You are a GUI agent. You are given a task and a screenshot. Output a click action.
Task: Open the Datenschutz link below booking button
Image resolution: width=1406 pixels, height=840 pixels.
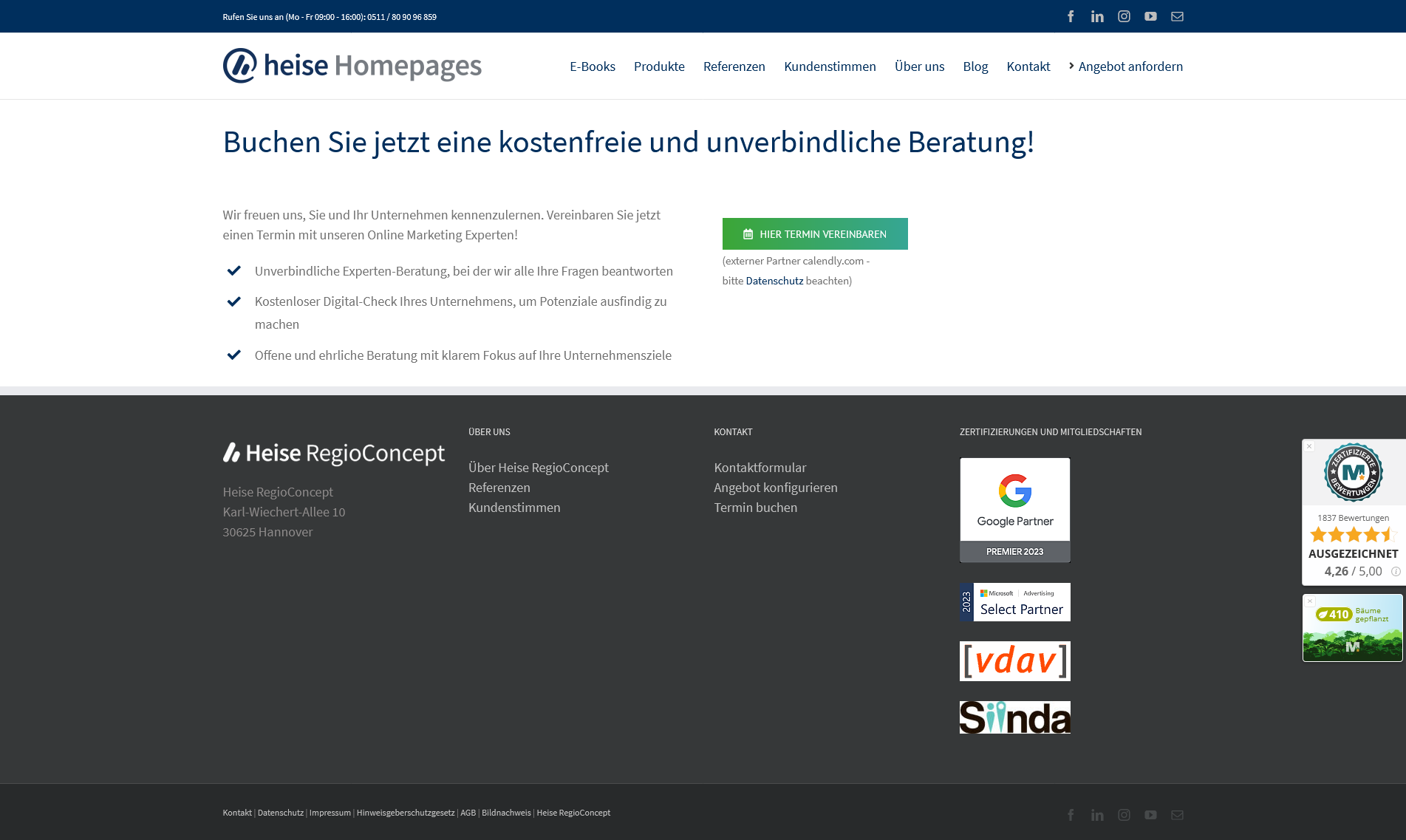774,281
